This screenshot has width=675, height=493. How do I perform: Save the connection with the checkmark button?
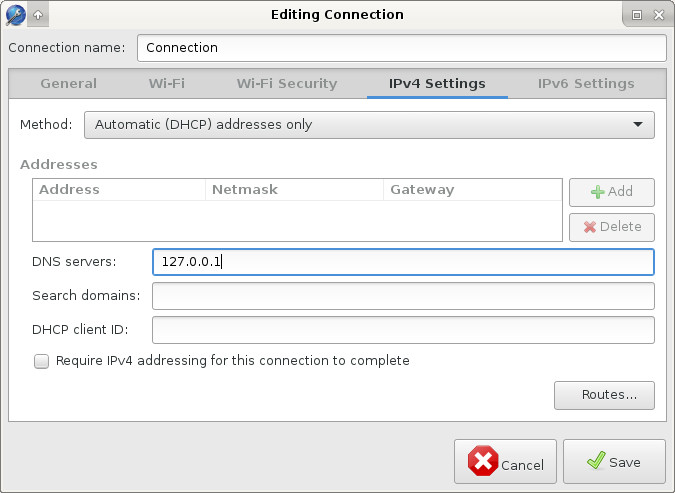point(613,462)
